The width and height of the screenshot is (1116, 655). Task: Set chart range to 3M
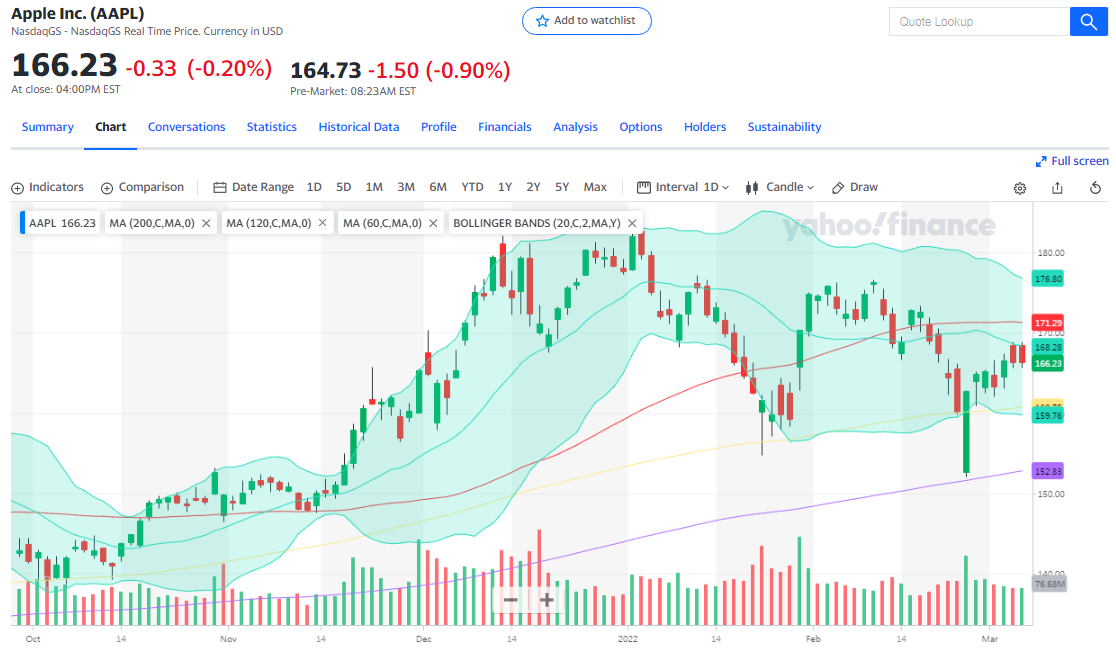tap(406, 187)
